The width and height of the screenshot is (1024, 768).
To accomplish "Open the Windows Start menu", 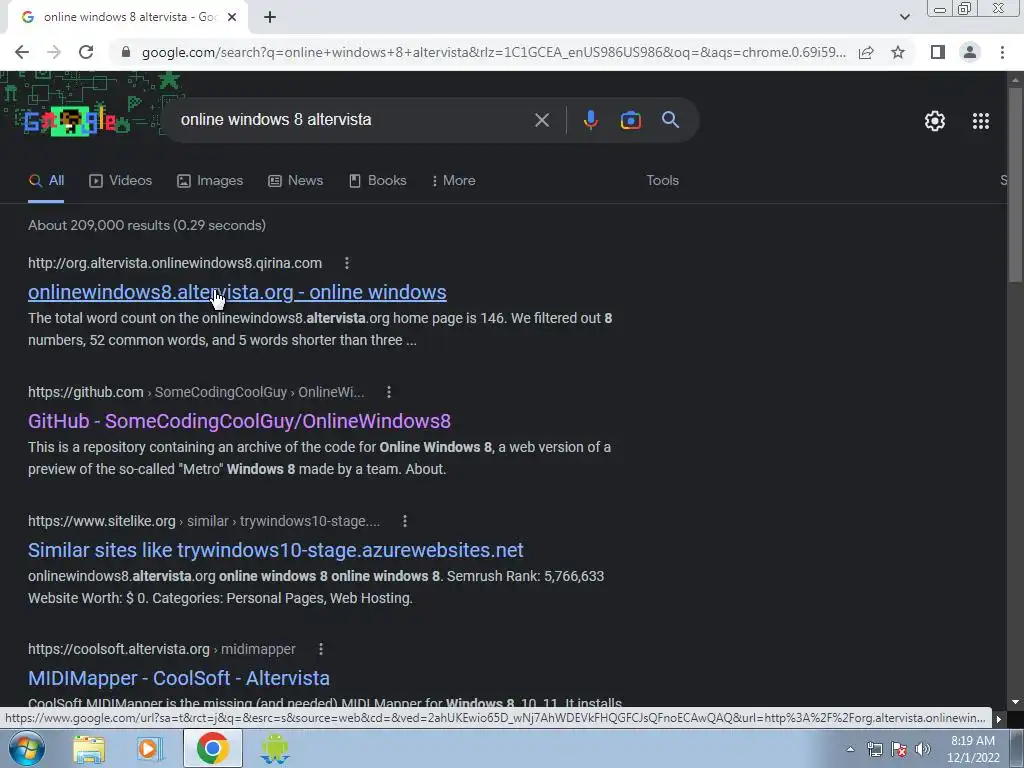I will 27,748.
